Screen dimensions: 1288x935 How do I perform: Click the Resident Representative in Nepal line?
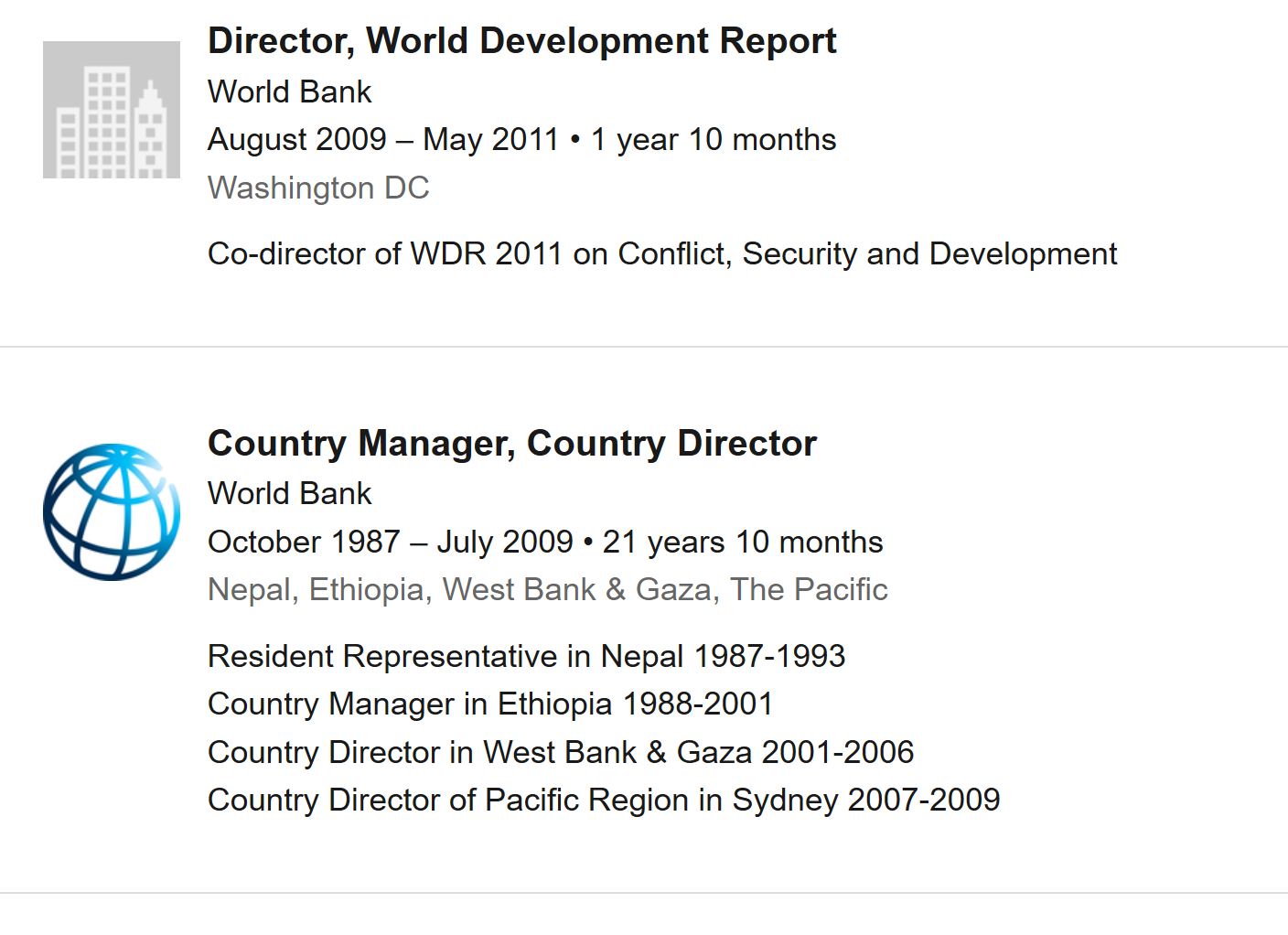pos(526,657)
